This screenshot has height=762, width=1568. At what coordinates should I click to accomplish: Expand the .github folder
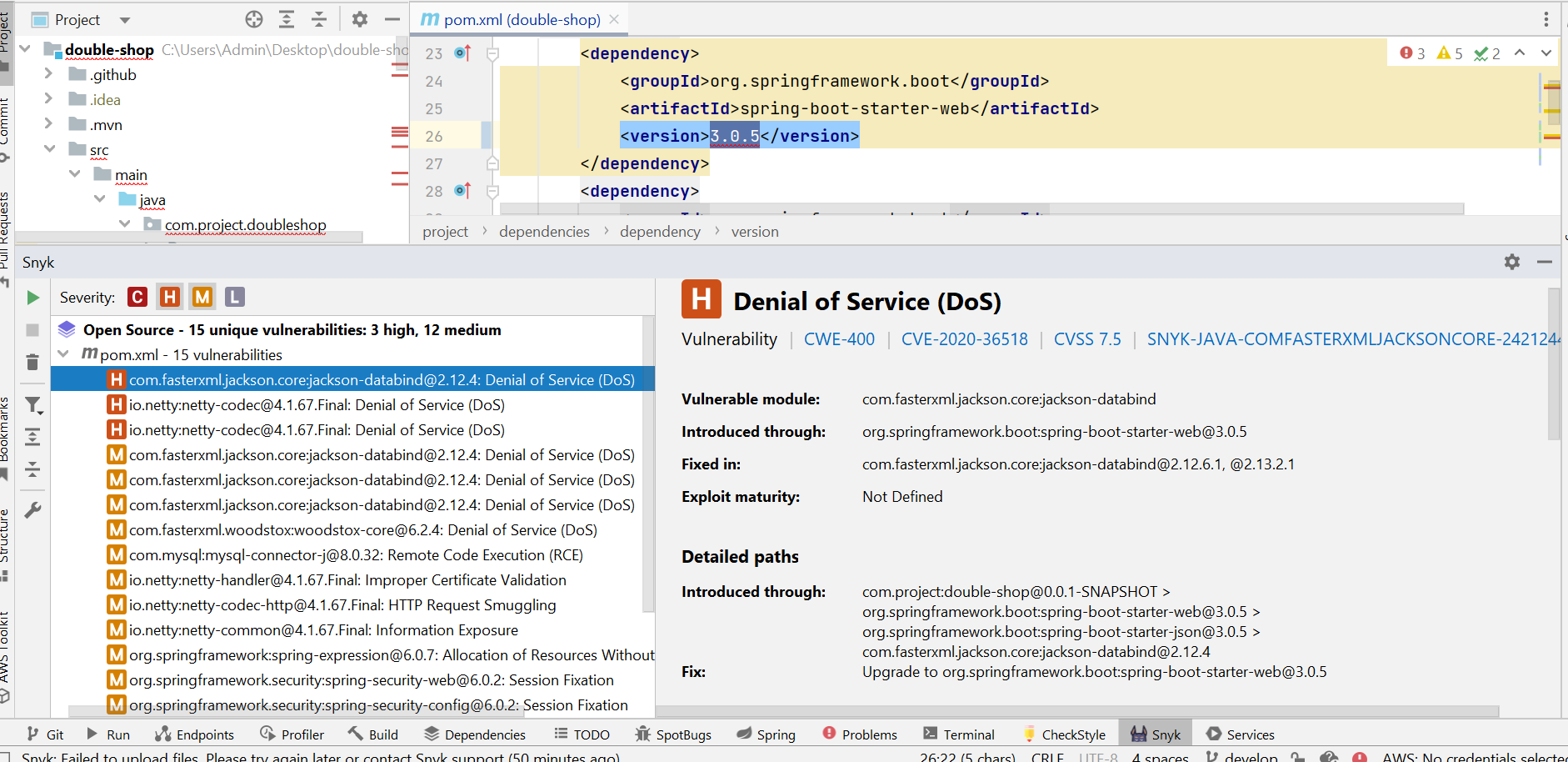click(48, 73)
